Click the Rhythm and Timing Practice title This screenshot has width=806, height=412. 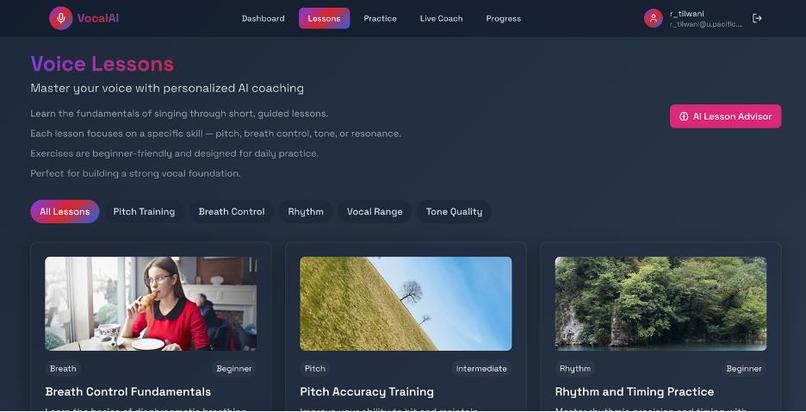(x=634, y=392)
